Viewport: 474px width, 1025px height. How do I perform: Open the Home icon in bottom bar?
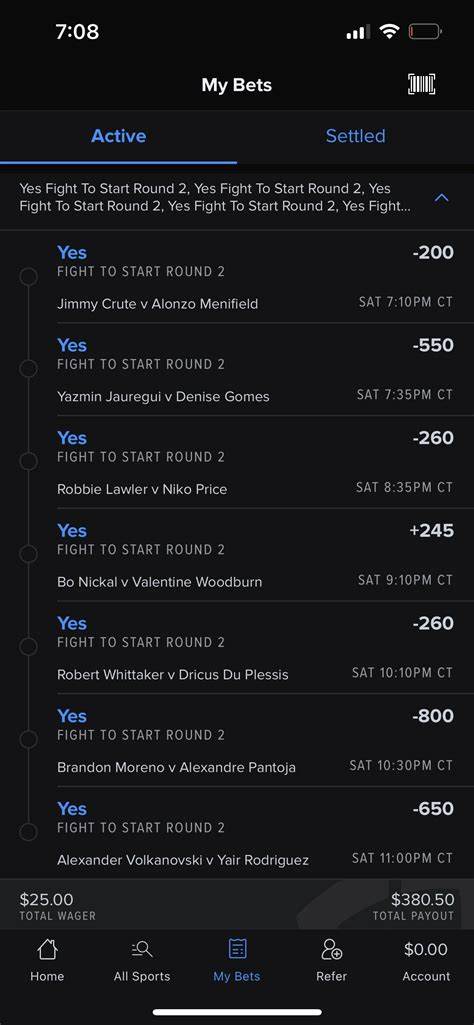tap(47, 949)
